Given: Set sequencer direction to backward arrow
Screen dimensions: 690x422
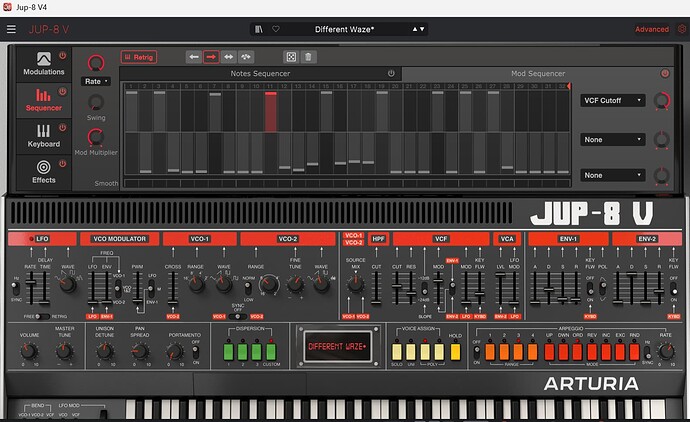Looking at the screenshot, I should (194, 57).
